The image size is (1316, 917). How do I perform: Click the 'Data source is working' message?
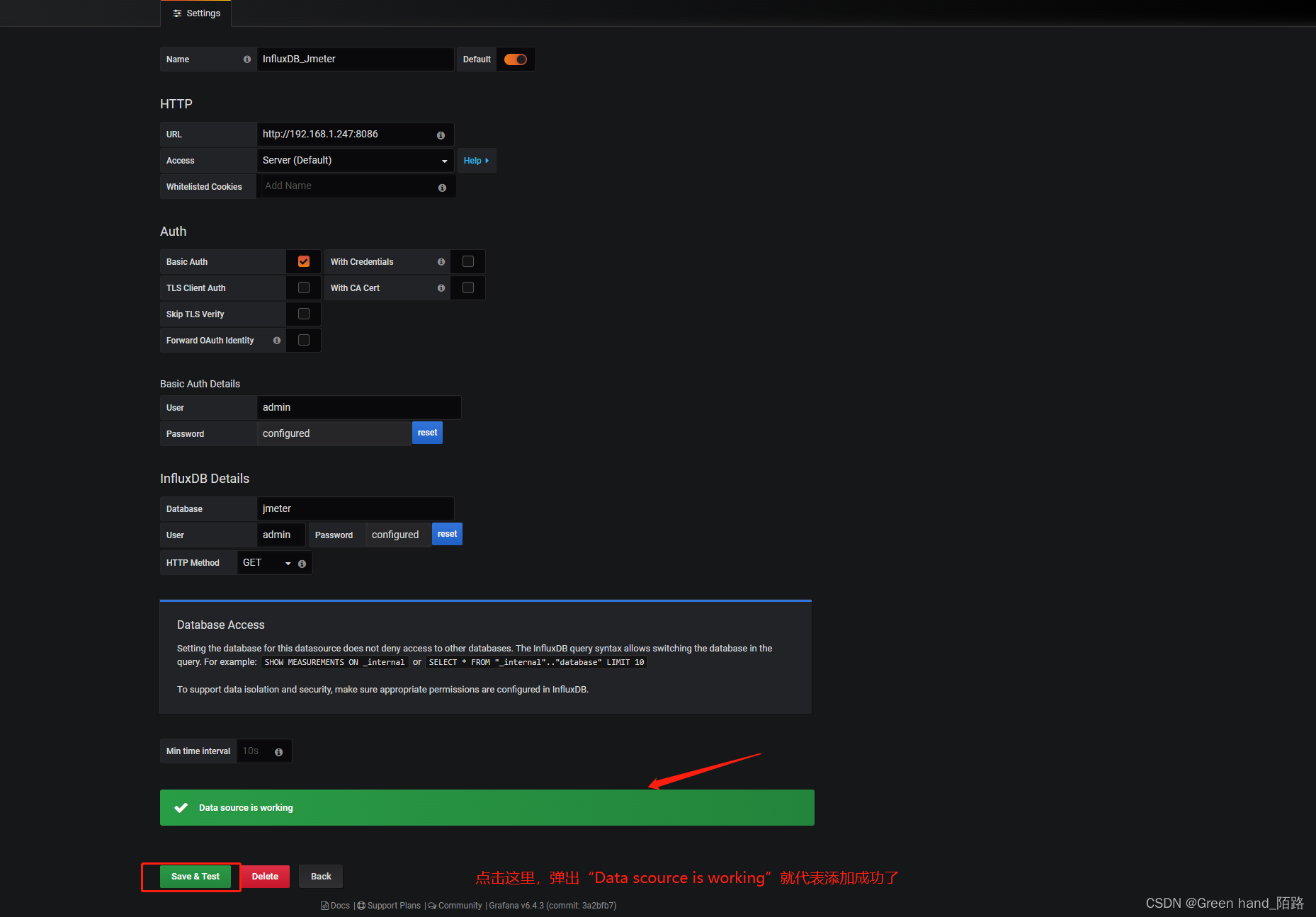tap(246, 808)
